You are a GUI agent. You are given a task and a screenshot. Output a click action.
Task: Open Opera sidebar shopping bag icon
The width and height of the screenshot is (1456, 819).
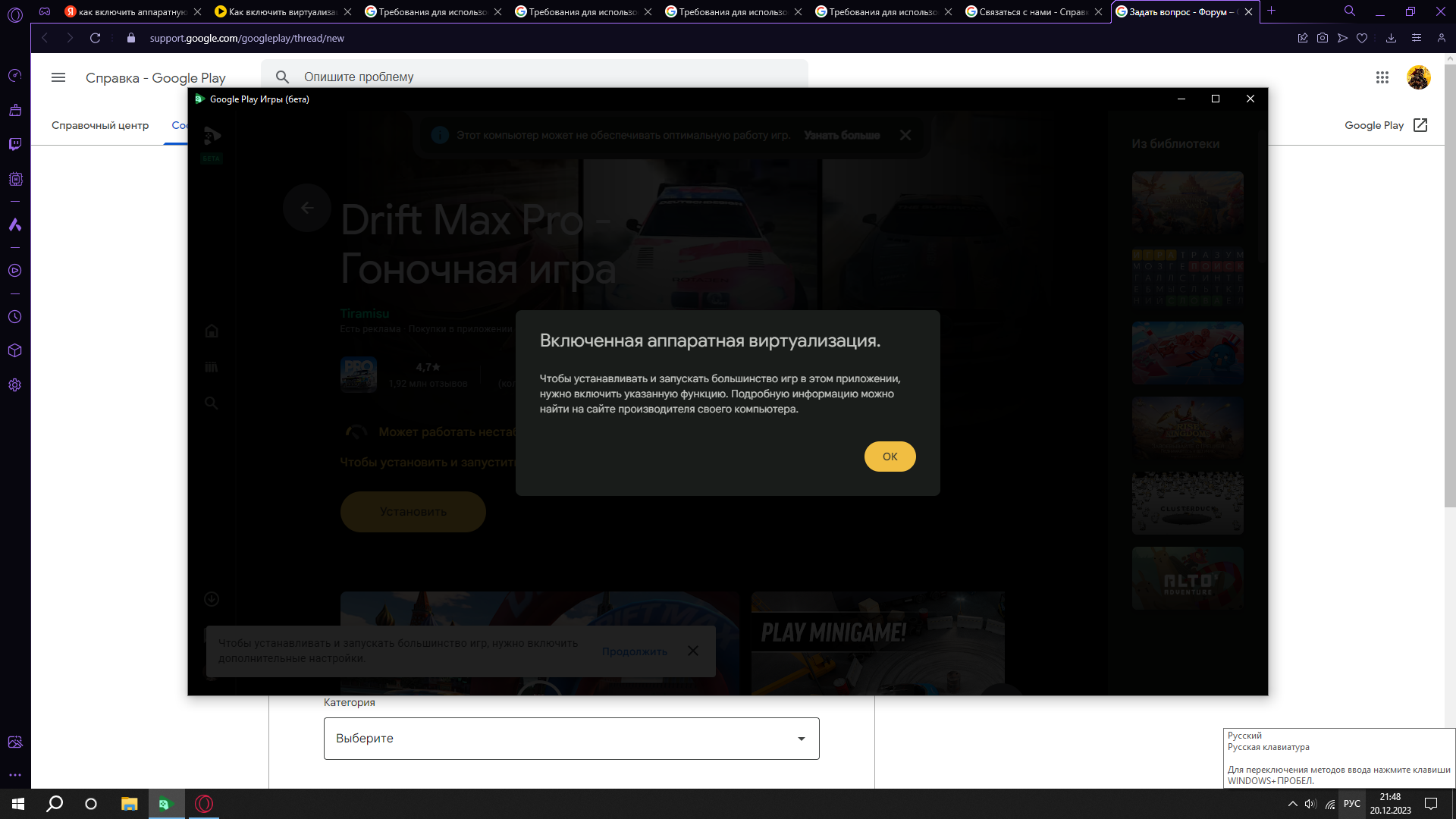point(14,110)
